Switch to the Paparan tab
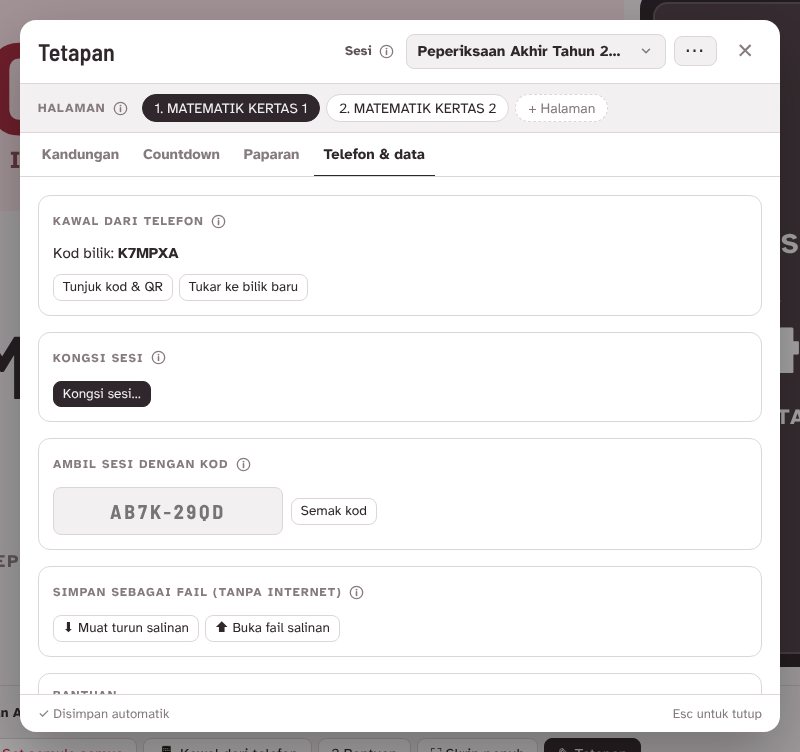The height and width of the screenshot is (752, 800). pyautogui.click(x=271, y=154)
